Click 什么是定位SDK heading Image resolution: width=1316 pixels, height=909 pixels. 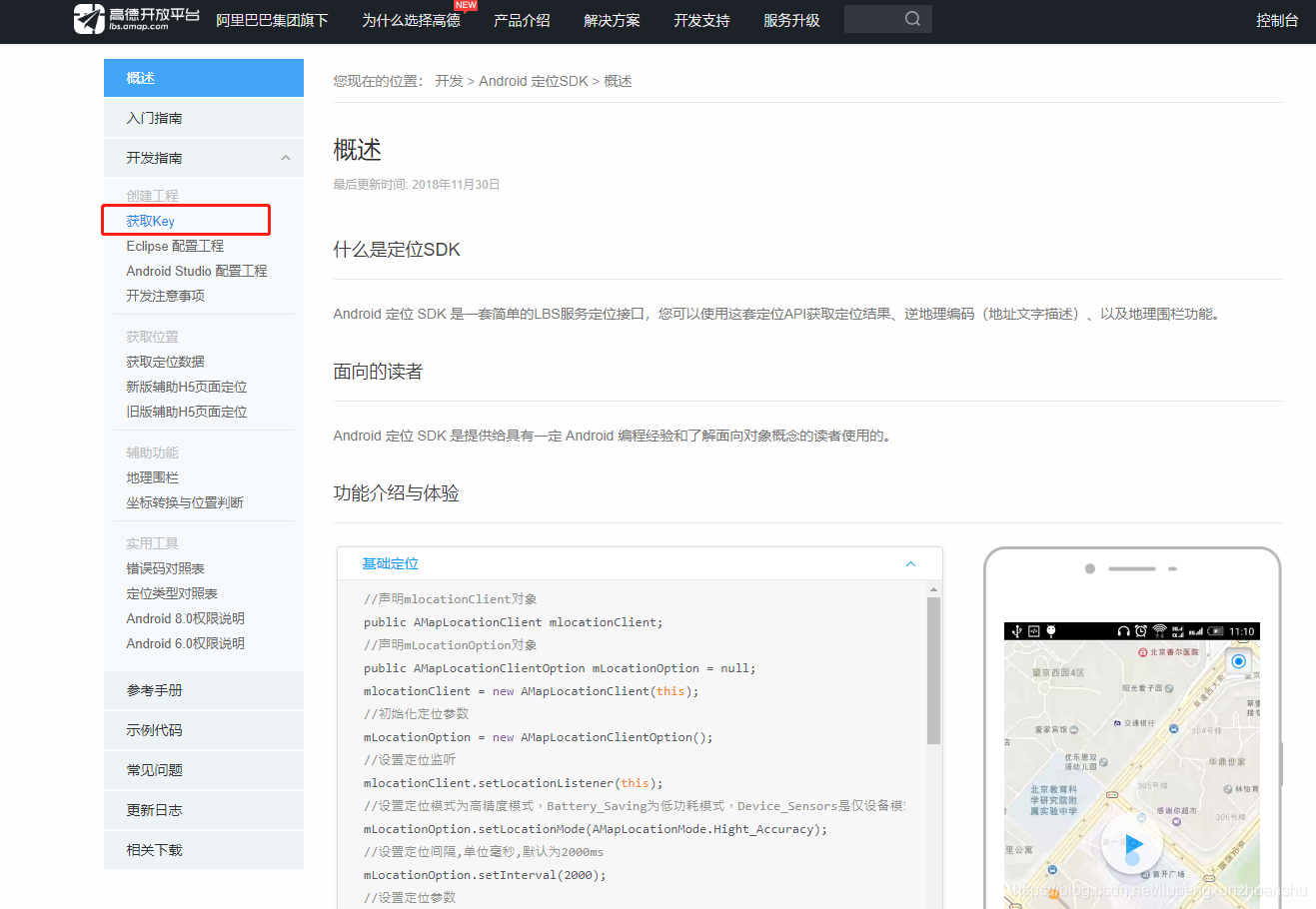pyautogui.click(x=397, y=250)
